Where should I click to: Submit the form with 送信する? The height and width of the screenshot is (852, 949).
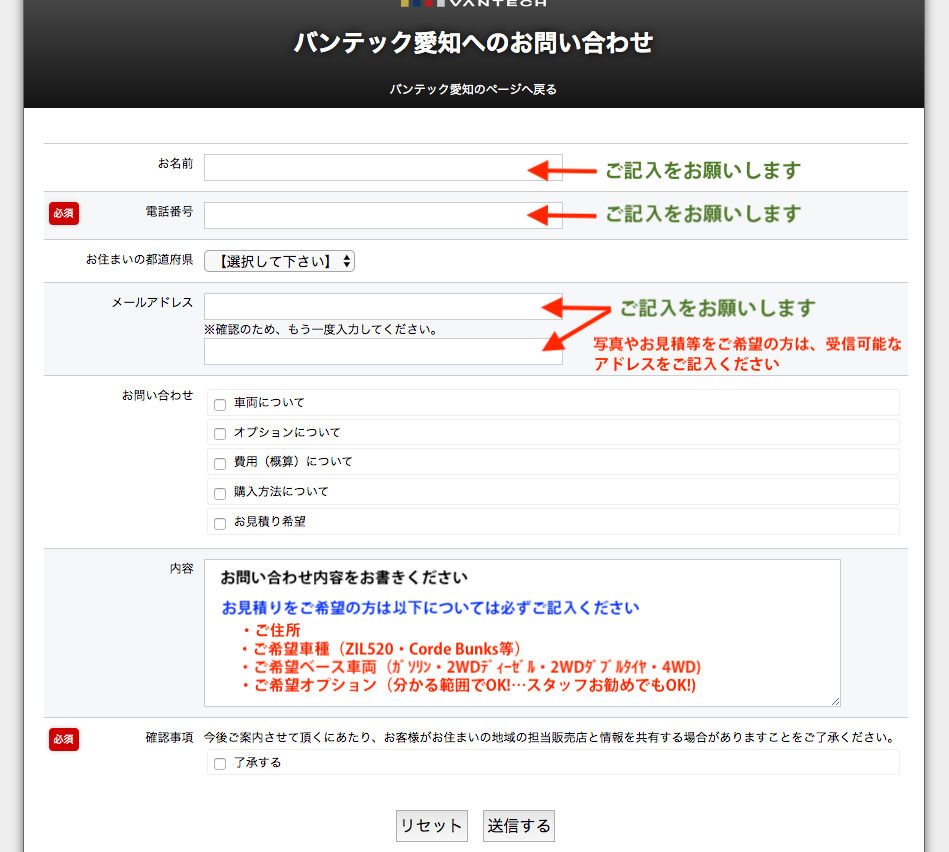(518, 826)
